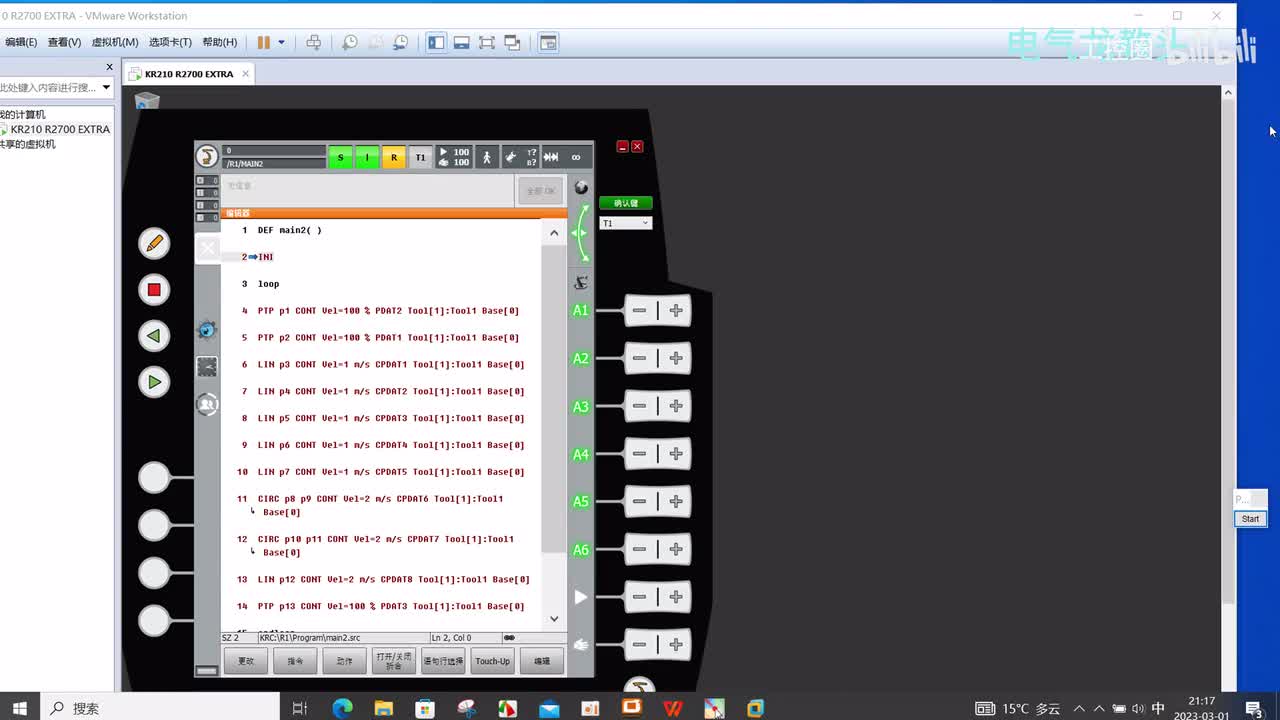Jog axis A4 minus key
Viewport: 1280px width, 720px height.
pos(640,454)
